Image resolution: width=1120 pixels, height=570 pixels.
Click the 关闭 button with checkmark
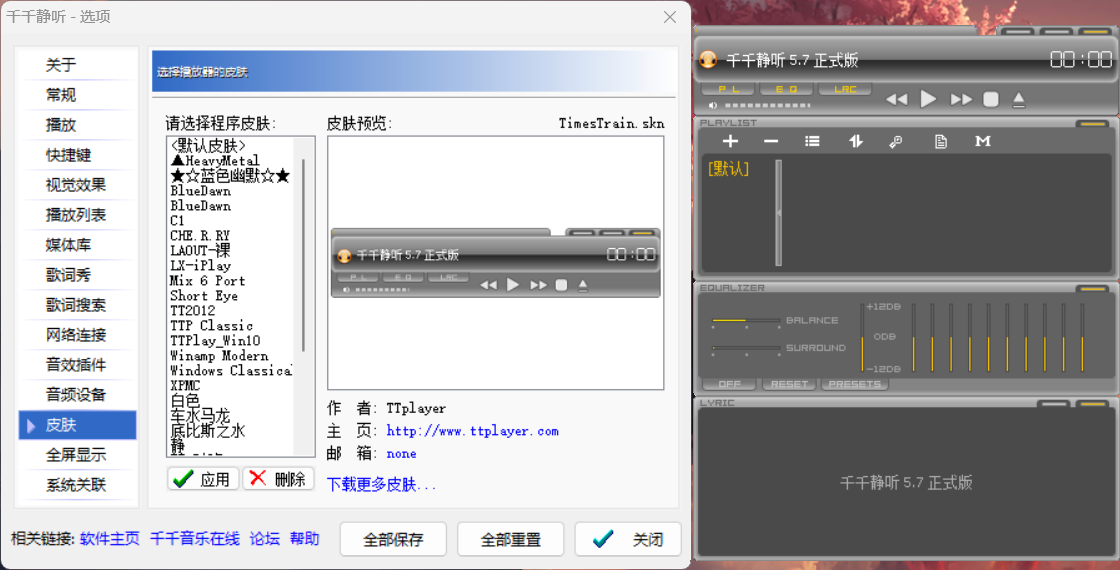click(x=628, y=539)
